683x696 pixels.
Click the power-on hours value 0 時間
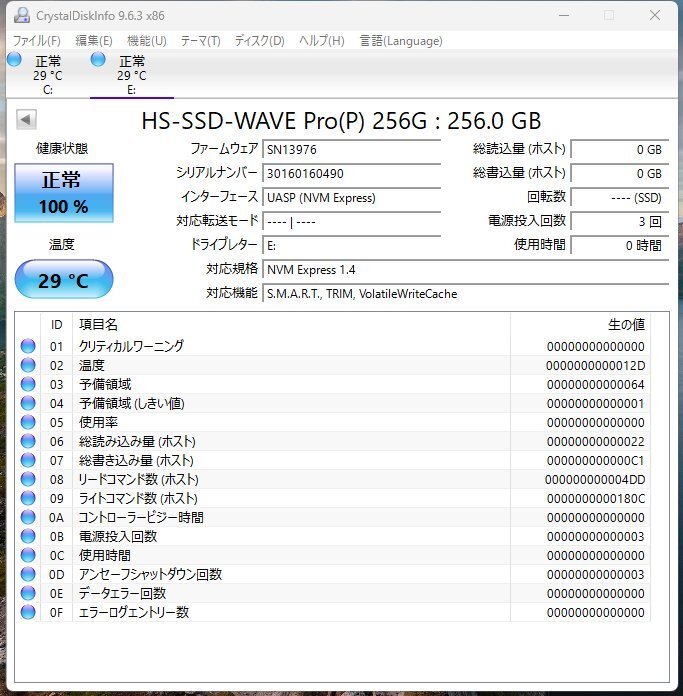pos(620,245)
